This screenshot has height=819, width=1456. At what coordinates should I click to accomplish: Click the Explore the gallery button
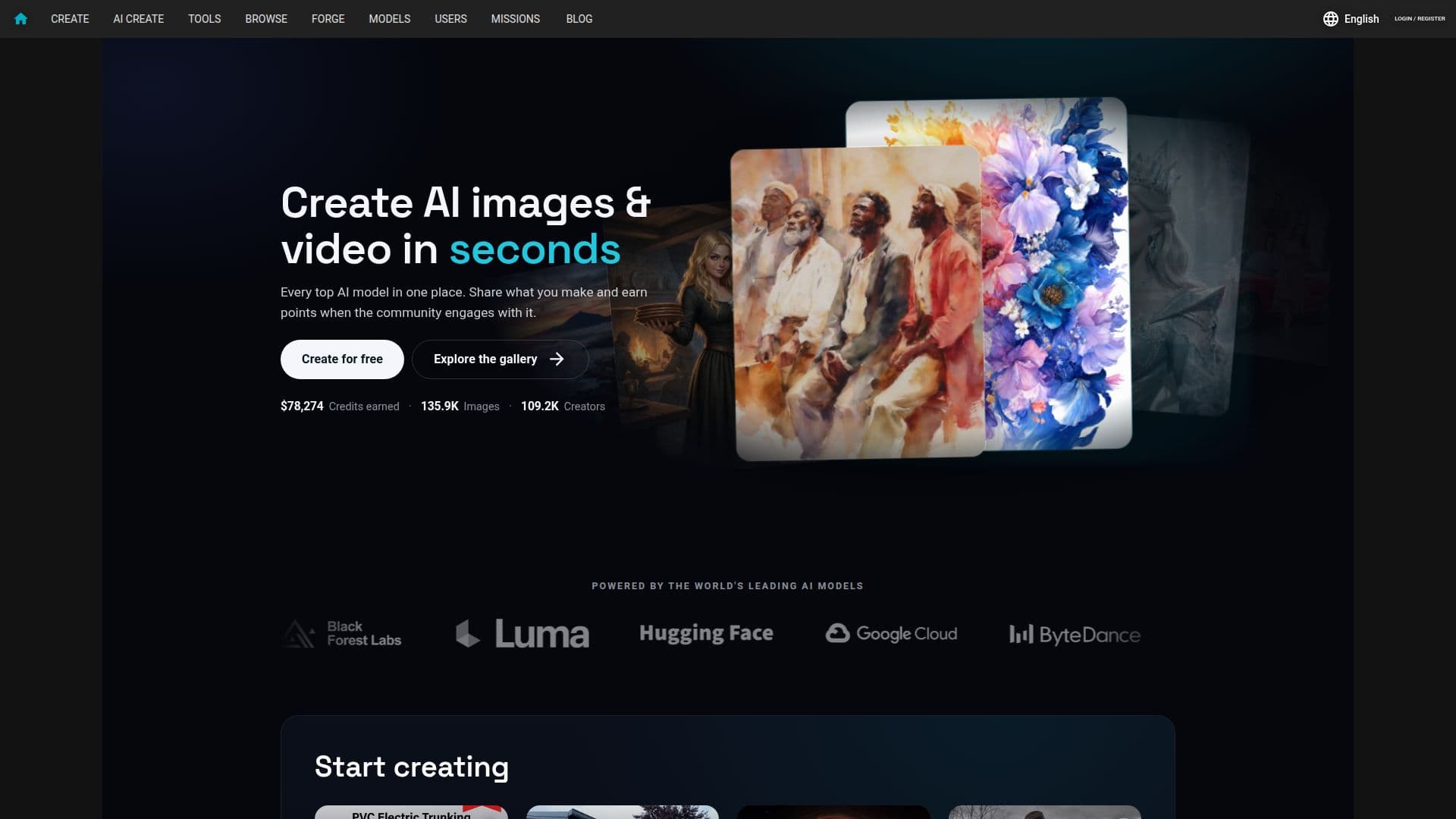[x=500, y=359]
